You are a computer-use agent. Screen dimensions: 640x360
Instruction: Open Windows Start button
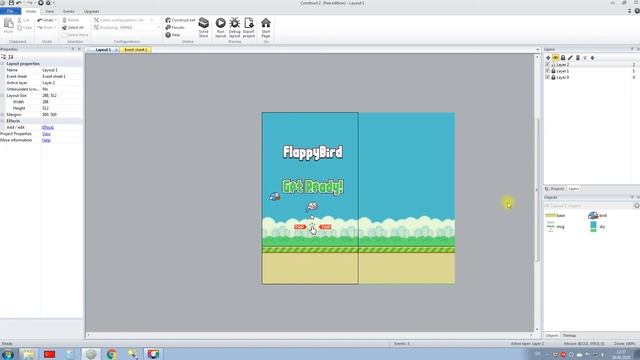7,354
